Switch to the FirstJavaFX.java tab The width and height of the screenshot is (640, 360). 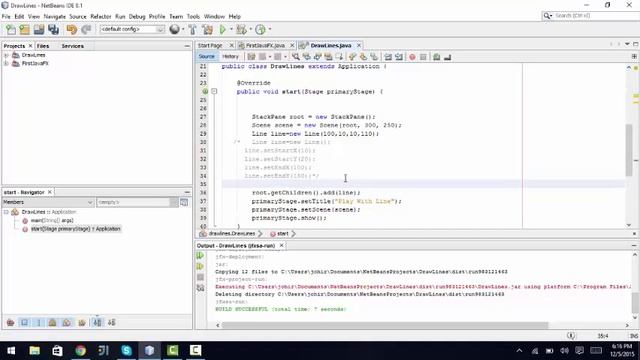click(265, 45)
